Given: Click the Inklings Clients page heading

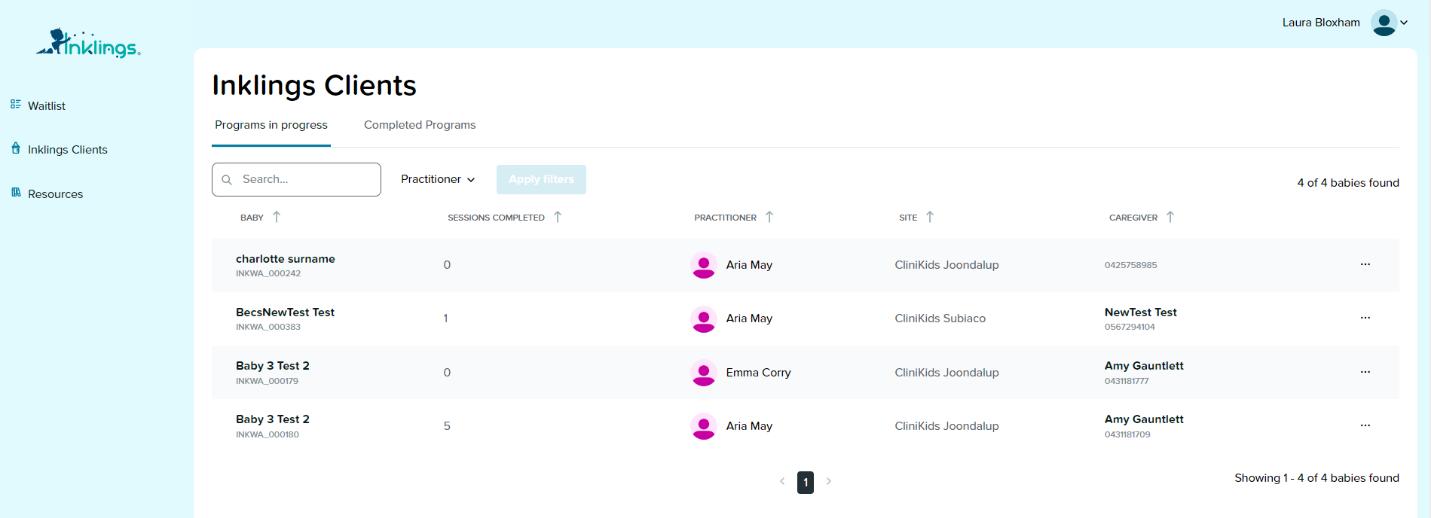Looking at the screenshot, I should pos(314,86).
